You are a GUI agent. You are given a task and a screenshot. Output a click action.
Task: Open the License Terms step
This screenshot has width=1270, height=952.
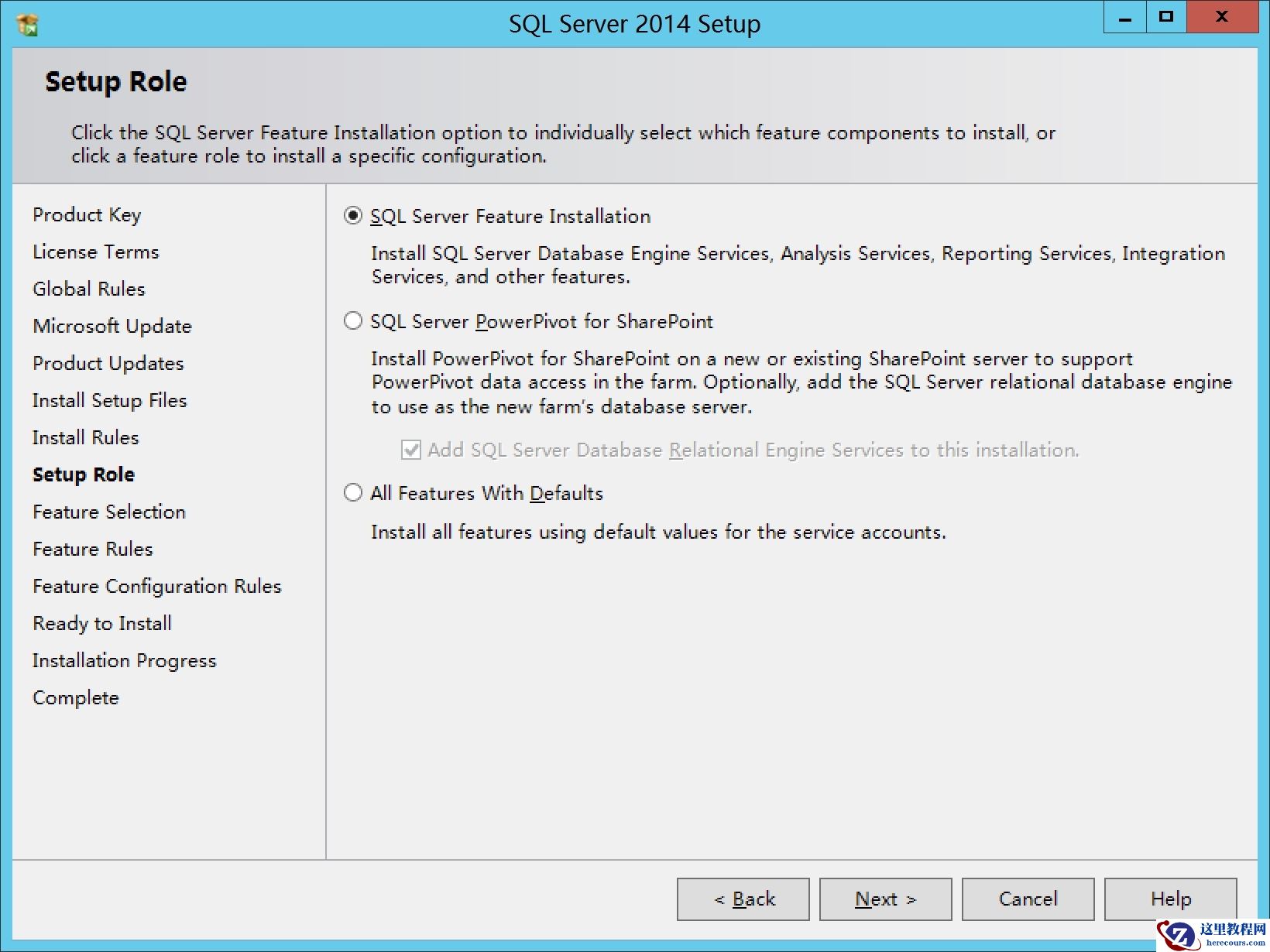pyautogui.click(x=95, y=252)
